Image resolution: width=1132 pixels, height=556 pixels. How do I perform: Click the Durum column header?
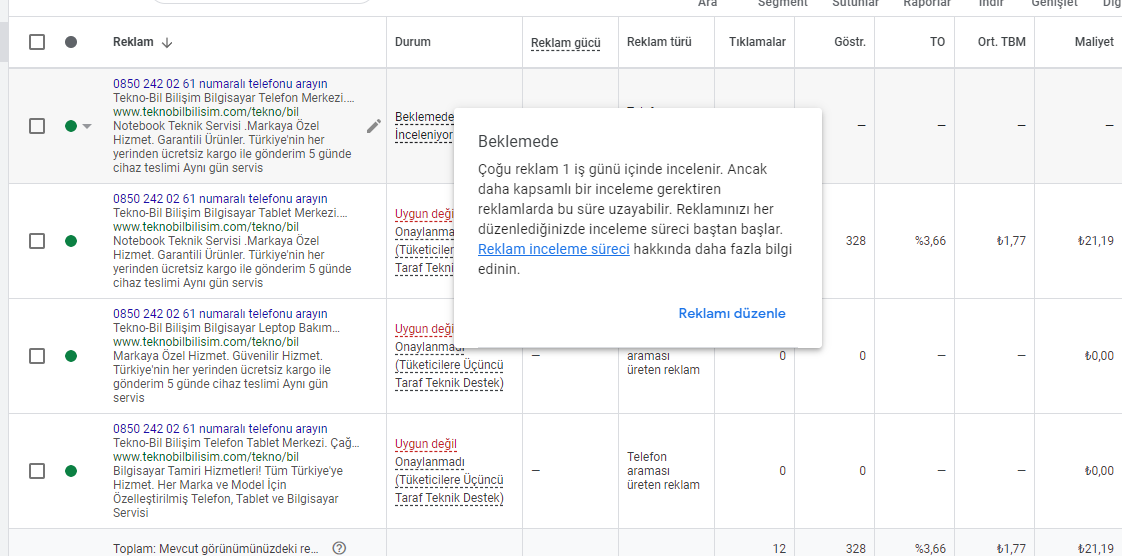[413, 42]
